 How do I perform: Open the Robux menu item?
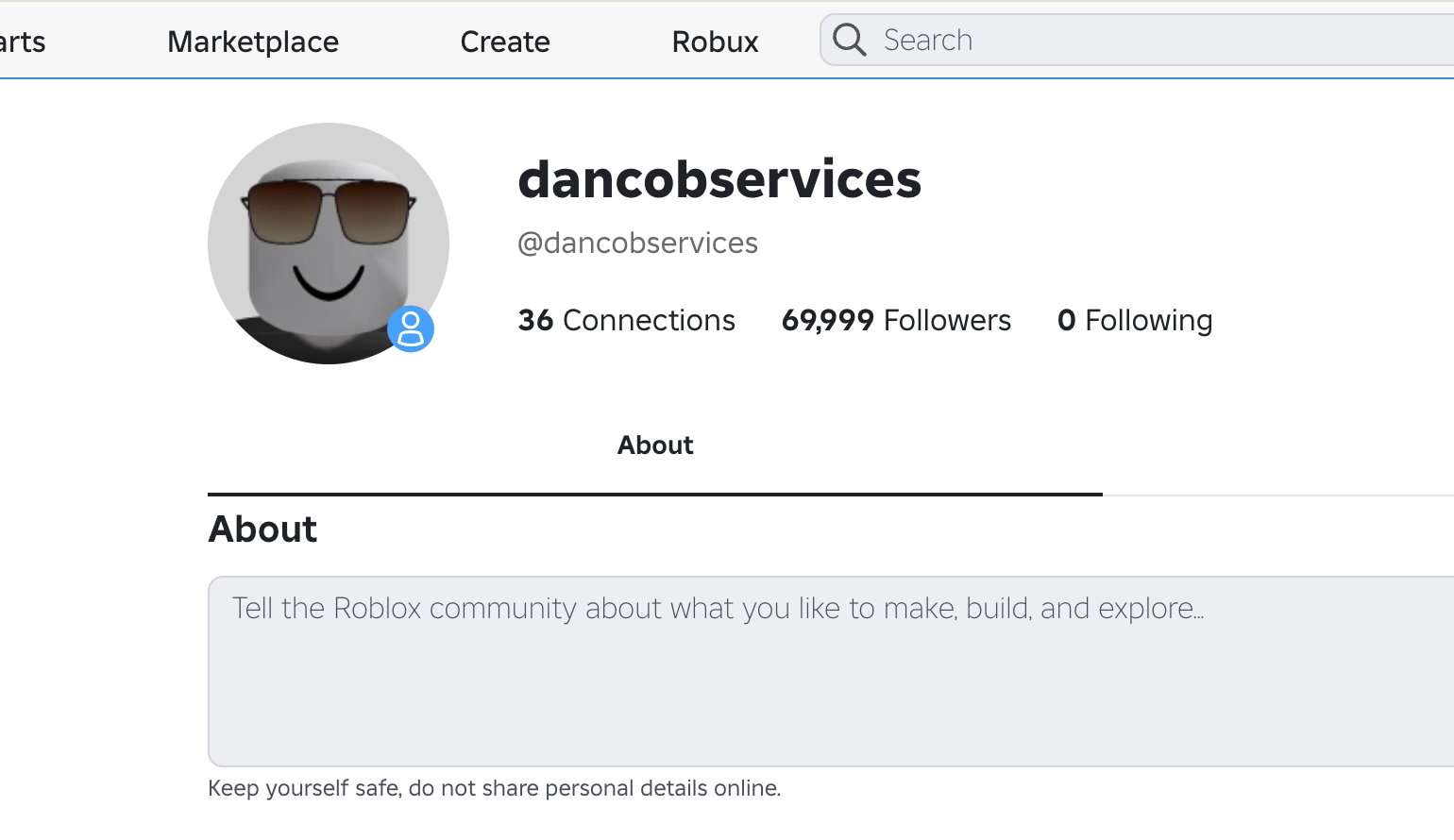(x=716, y=42)
